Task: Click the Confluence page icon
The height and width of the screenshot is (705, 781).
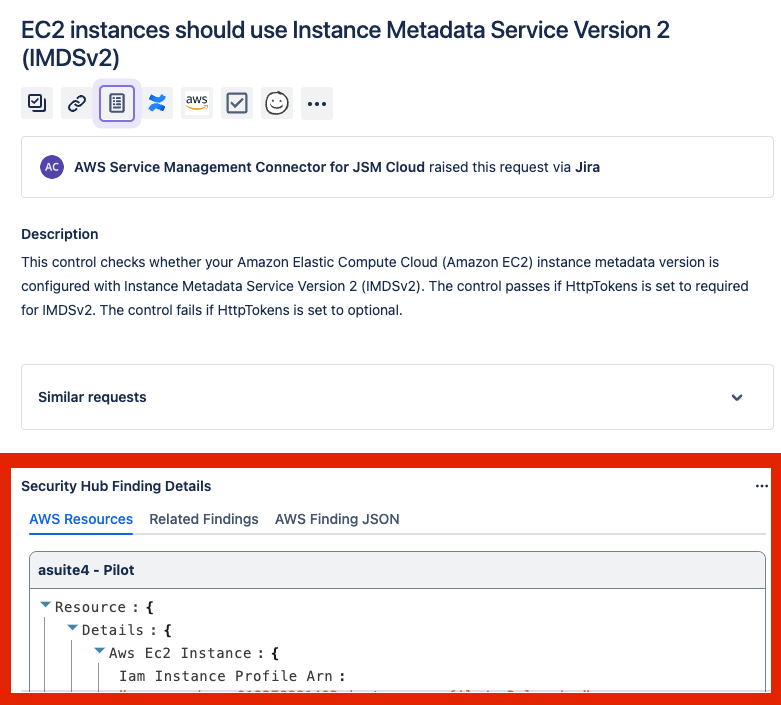Action: (x=157, y=103)
